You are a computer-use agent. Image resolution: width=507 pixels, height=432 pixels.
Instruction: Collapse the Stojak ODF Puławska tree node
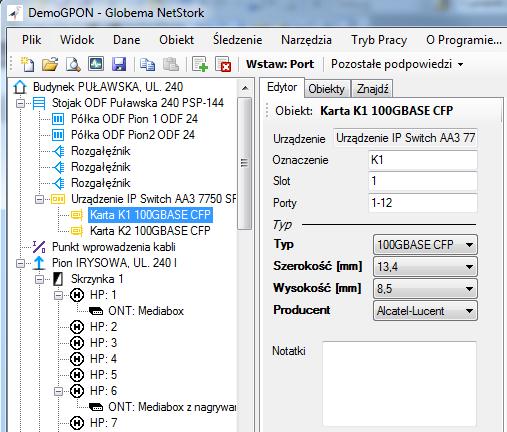click(x=20, y=103)
